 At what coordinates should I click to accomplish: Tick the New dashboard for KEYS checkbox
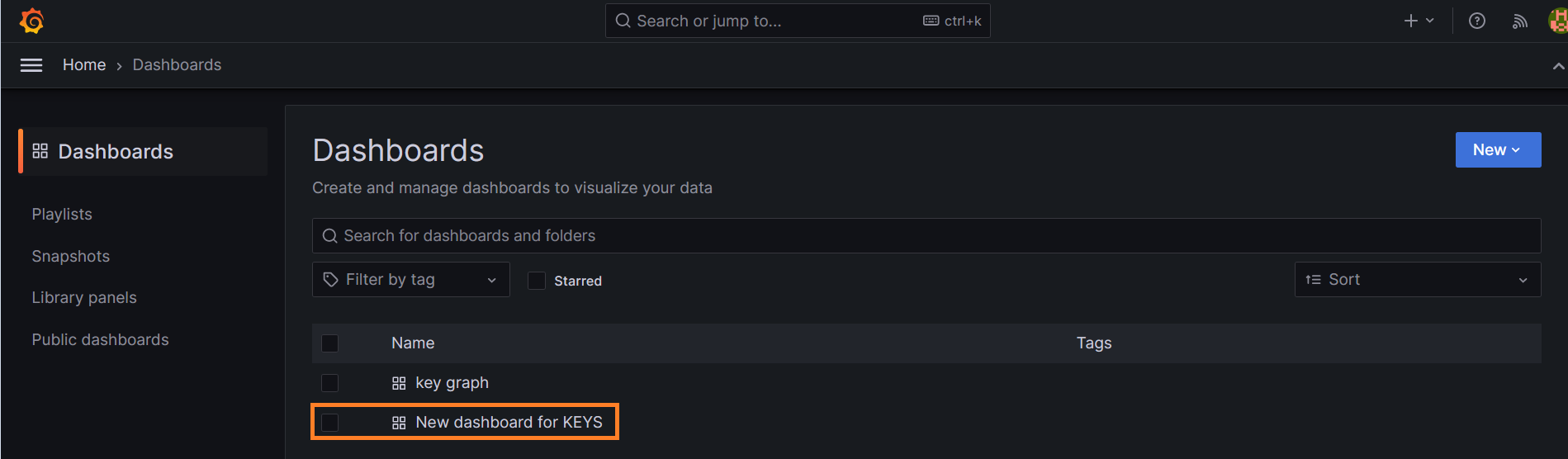[329, 423]
